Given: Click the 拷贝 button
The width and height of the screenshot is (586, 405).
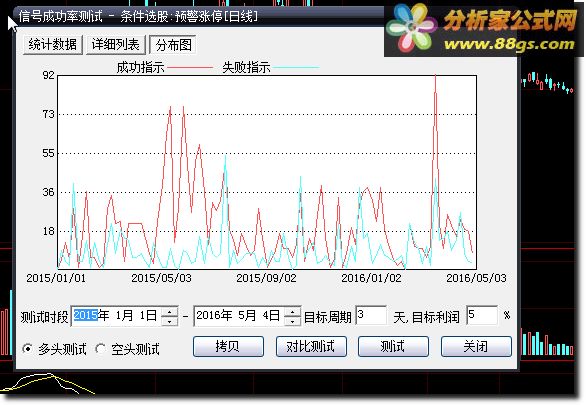Looking at the screenshot, I should [x=228, y=346].
